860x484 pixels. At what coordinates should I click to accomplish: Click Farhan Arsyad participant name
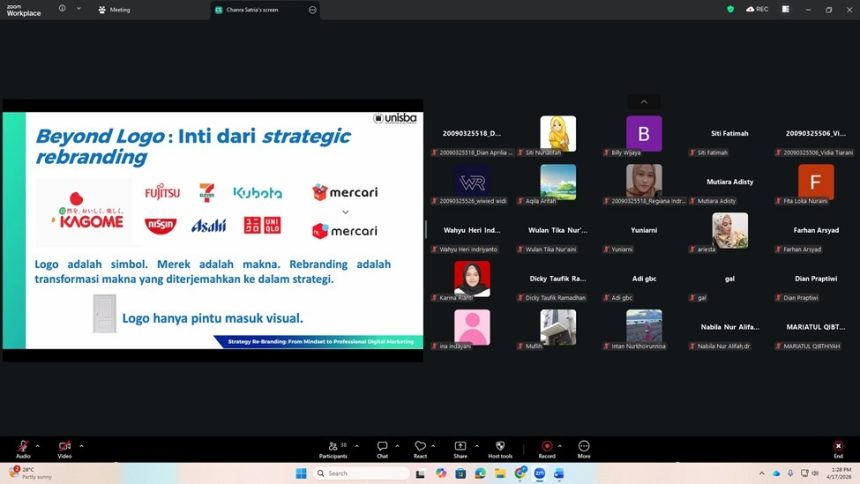coord(816,230)
